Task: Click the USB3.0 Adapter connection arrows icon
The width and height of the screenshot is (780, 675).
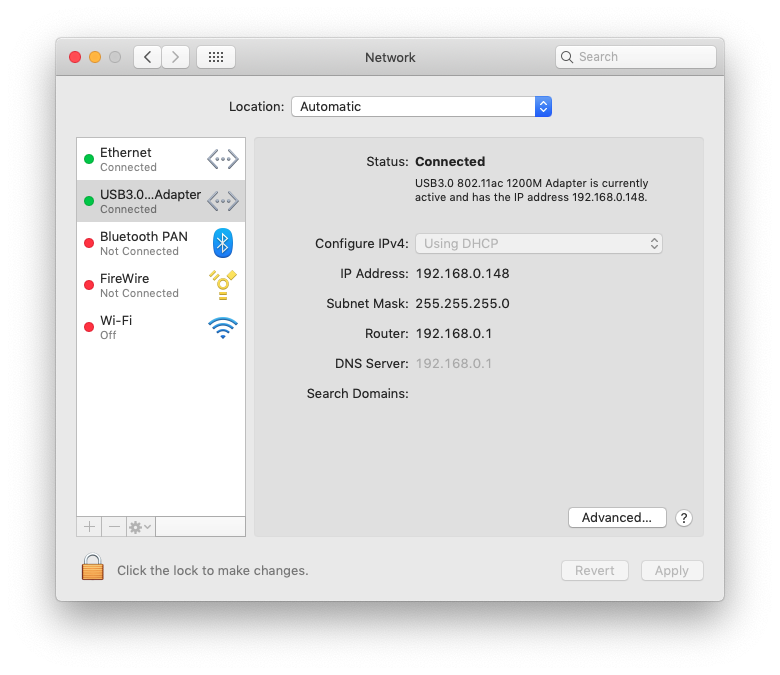Action: (223, 201)
